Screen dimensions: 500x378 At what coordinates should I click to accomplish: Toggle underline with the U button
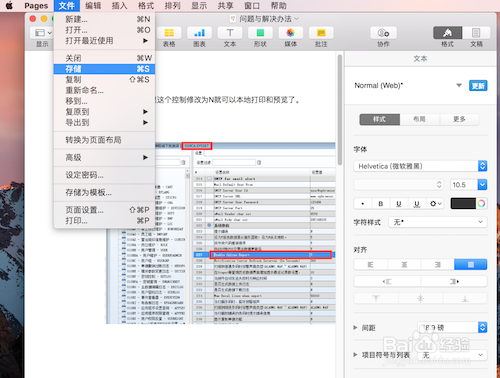point(399,204)
